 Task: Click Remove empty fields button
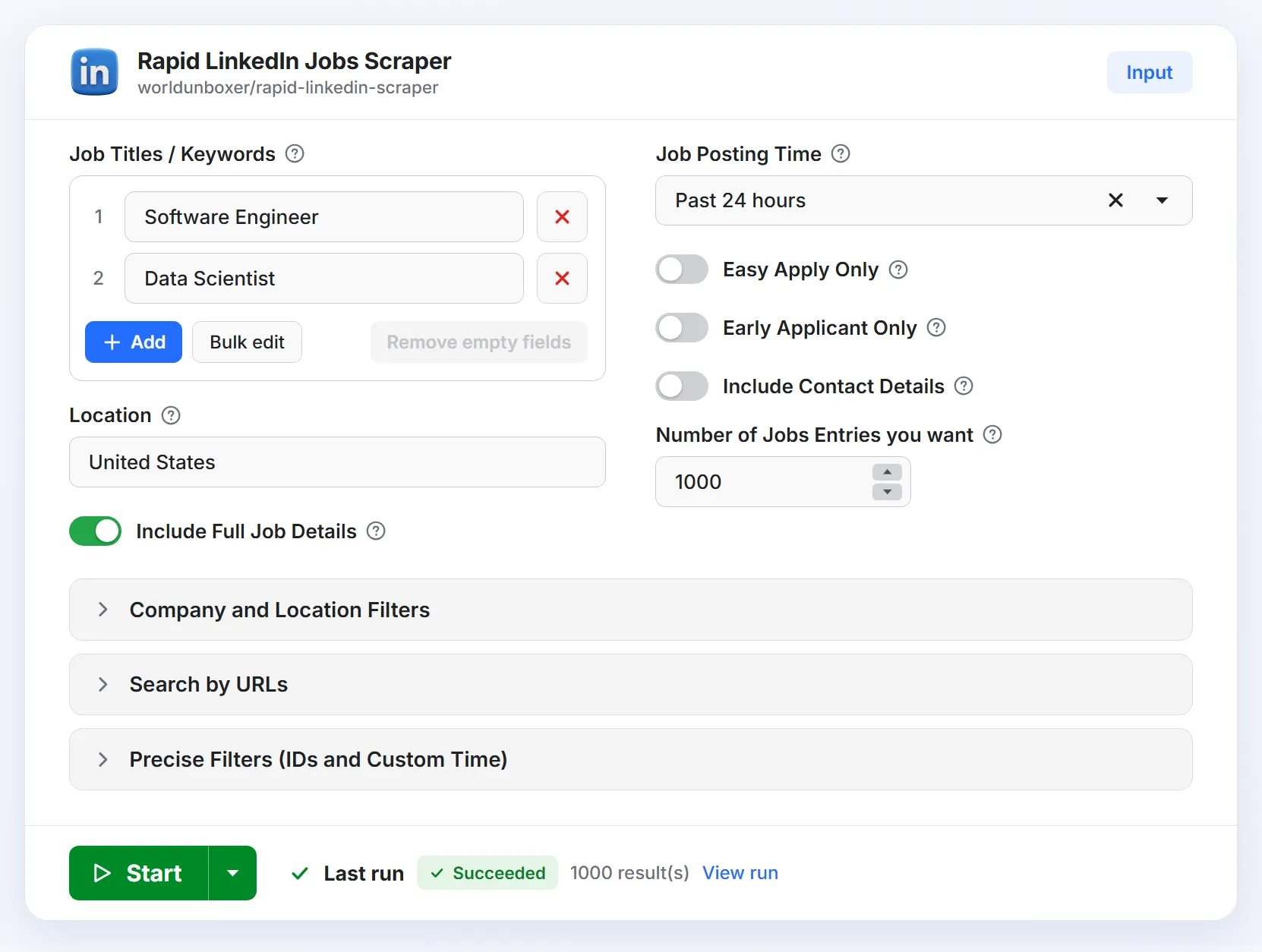coord(478,342)
